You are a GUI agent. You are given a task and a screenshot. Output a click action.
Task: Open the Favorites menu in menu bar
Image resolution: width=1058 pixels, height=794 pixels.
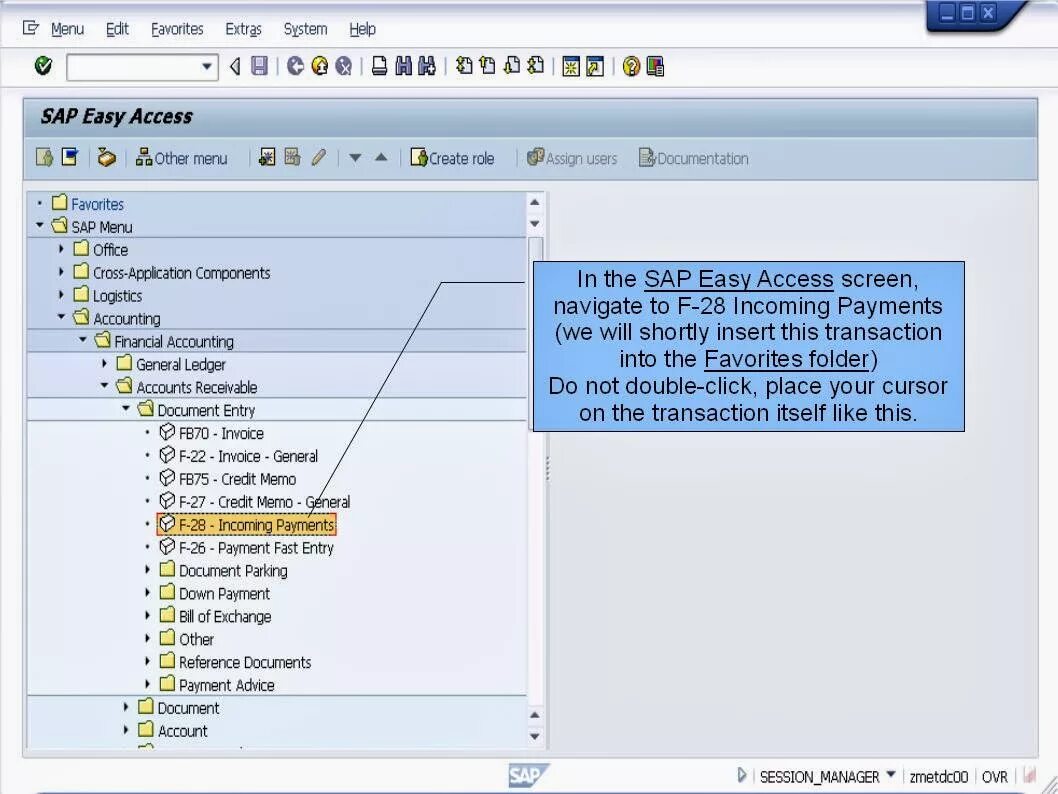tap(177, 29)
